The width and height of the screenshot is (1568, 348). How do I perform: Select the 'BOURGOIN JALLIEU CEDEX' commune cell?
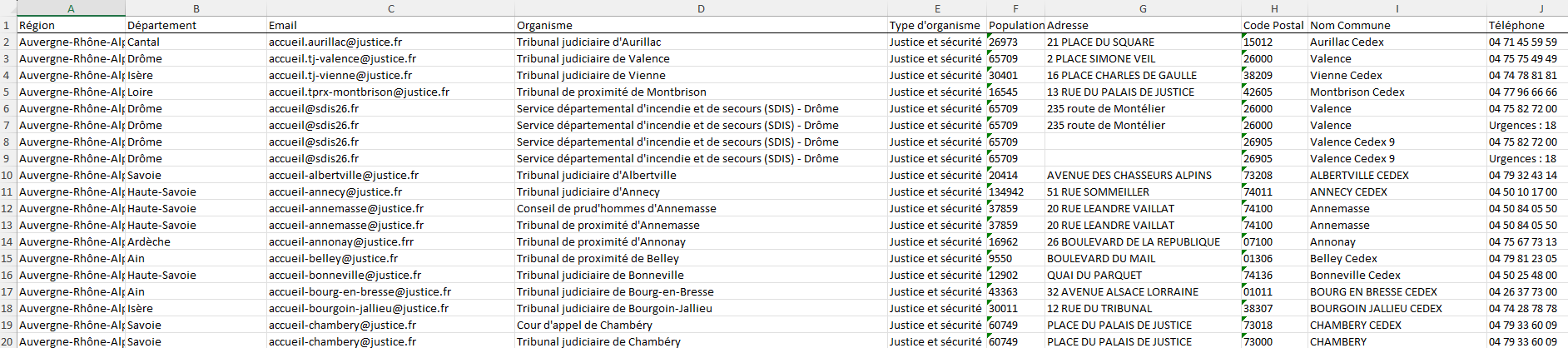pyautogui.click(x=1397, y=308)
